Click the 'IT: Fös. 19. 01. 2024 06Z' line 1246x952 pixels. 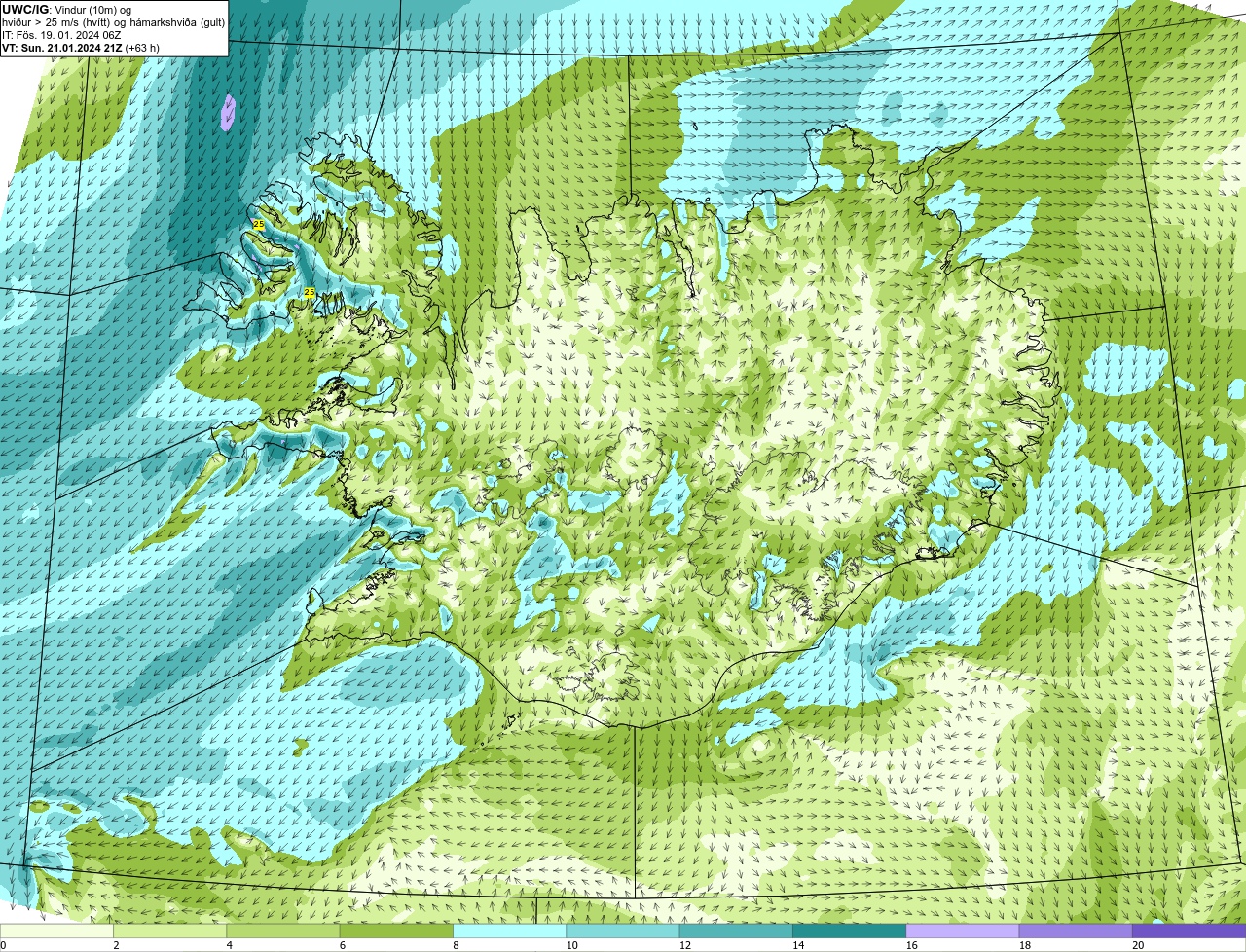click(61, 35)
